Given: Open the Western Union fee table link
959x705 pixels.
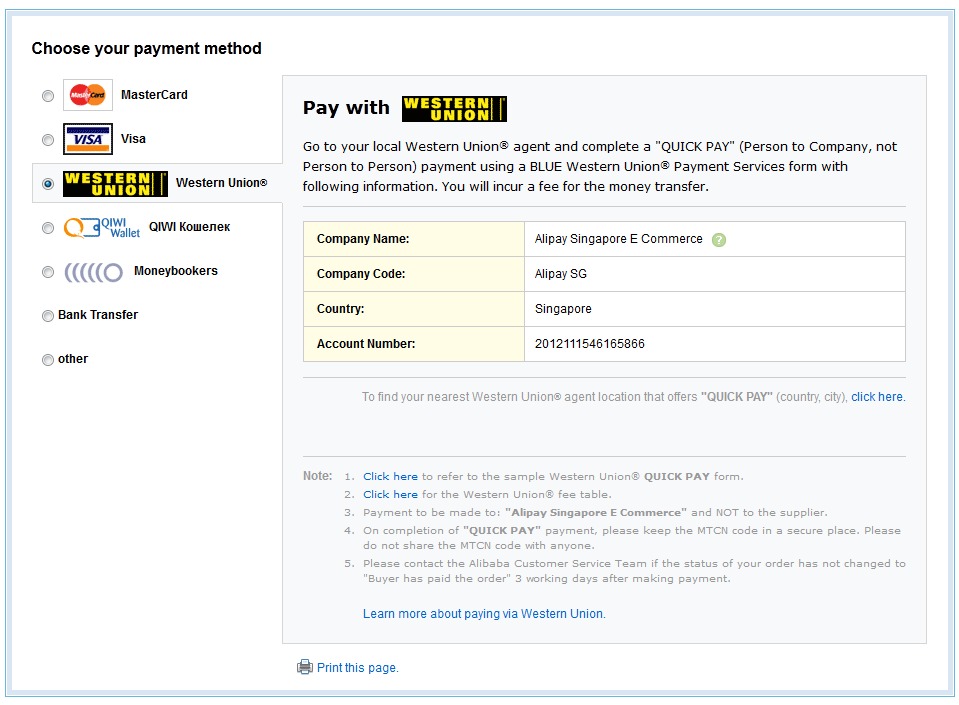Looking at the screenshot, I should pyautogui.click(x=390, y=495).
